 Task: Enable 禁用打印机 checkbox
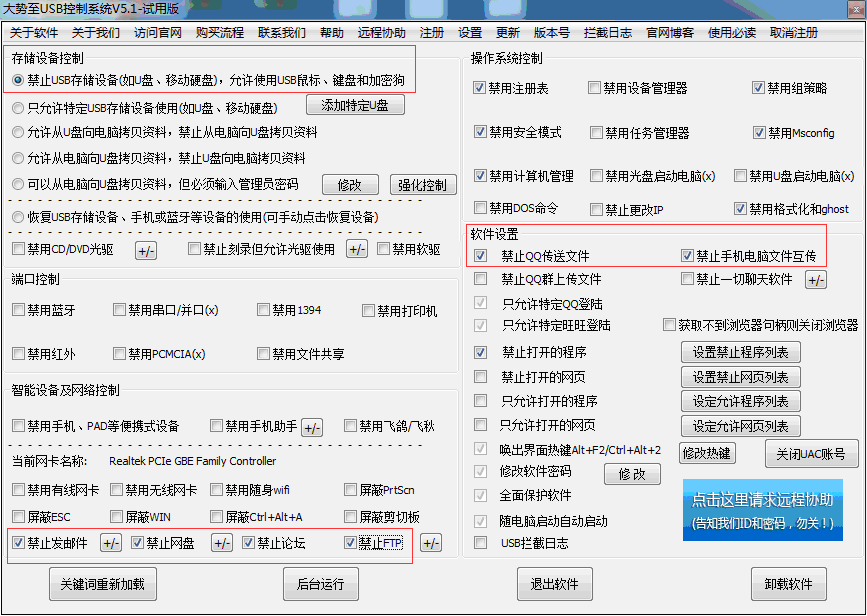click(368, 311)
